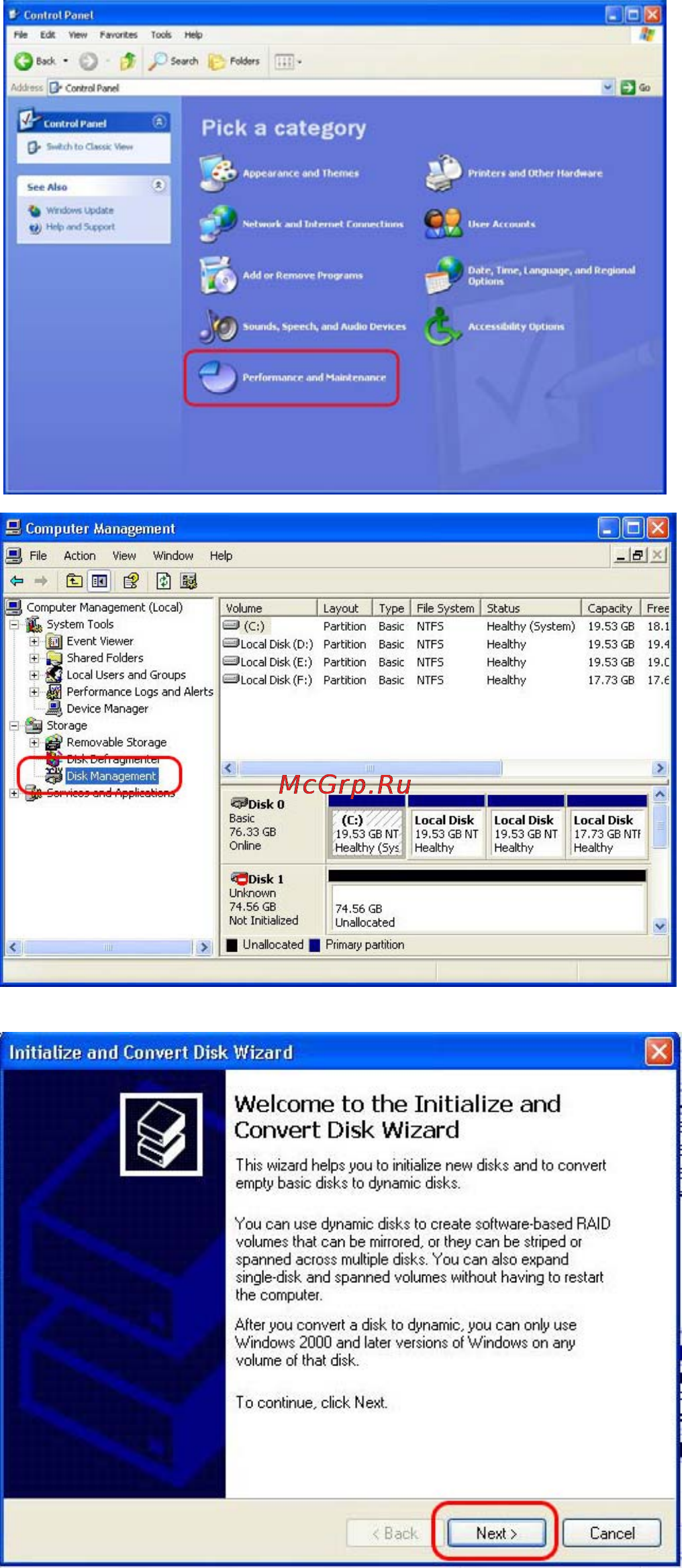The width and height of the screenshot is (682, 1568).
Task: Open User Accounts icon
Action: click(444, 223)
